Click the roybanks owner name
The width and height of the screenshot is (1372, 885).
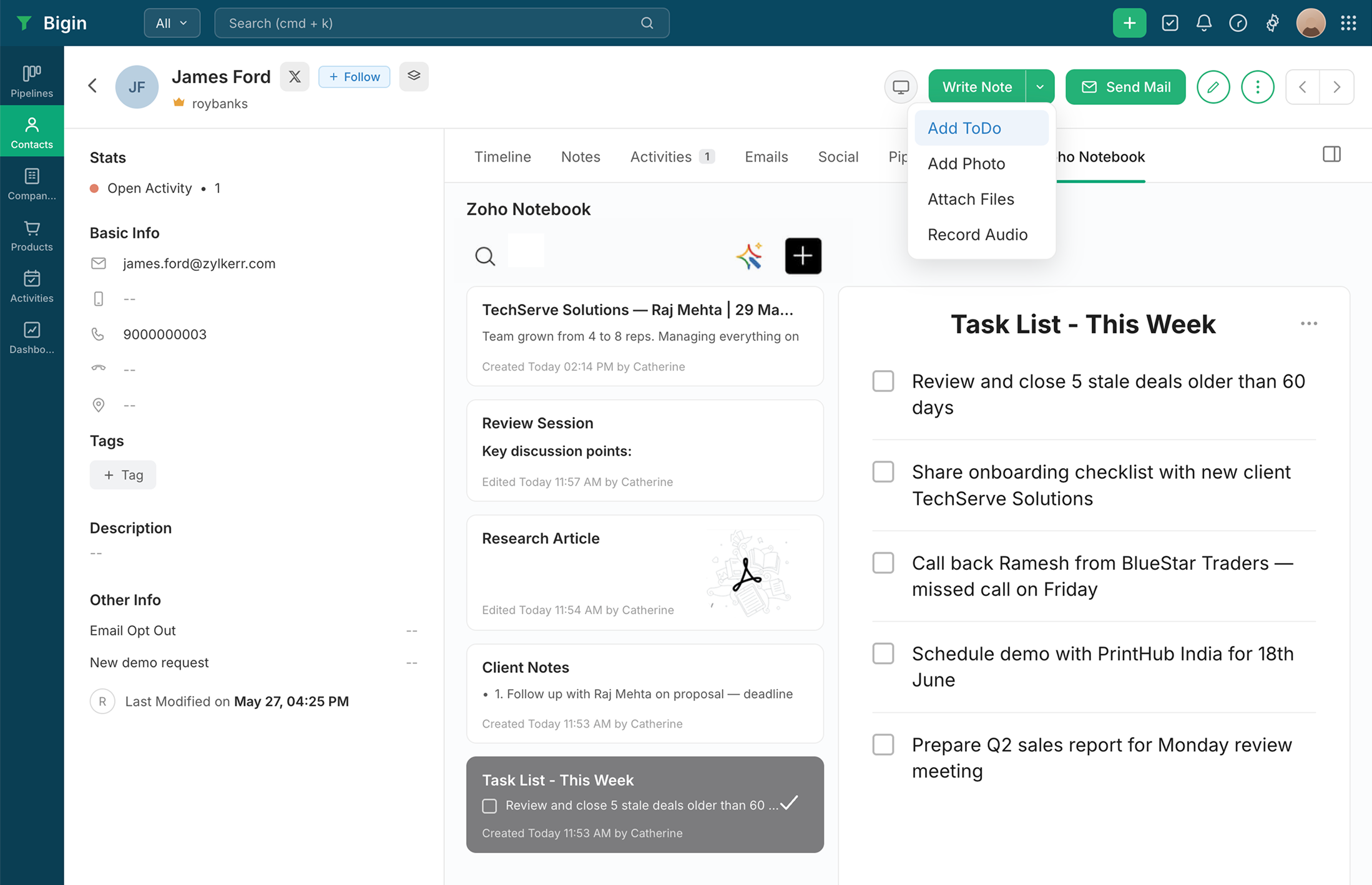(x=220, y=104)
